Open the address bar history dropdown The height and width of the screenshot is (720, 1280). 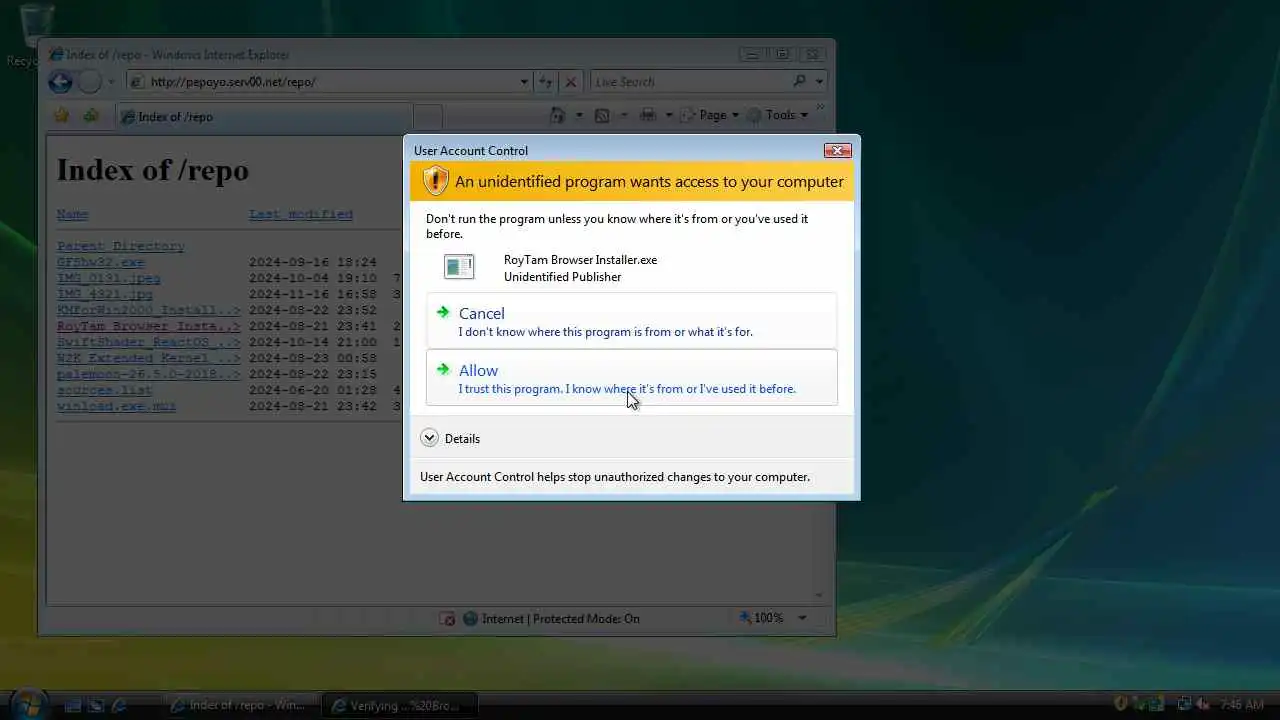524,82
